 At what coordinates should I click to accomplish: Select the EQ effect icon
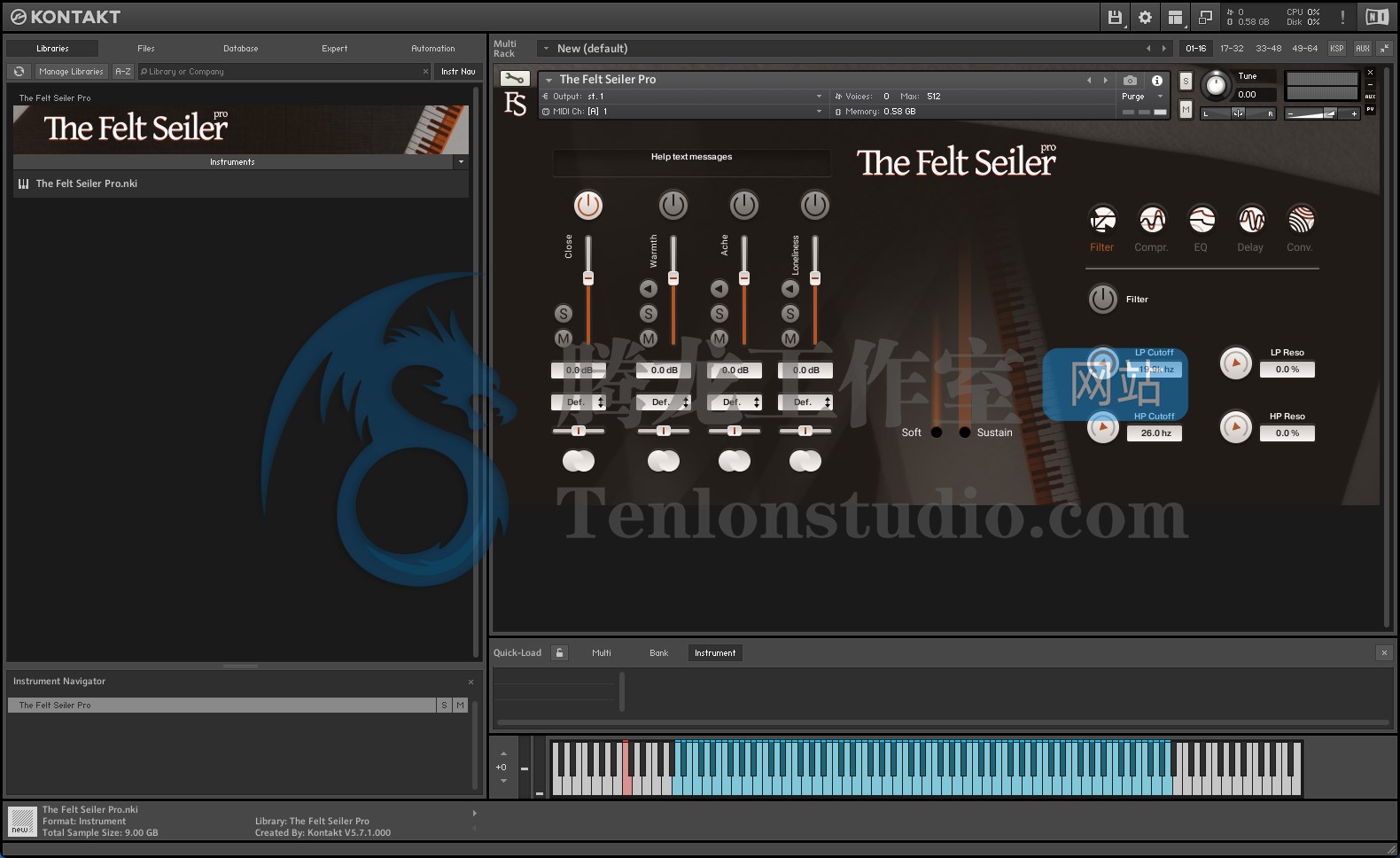click(x=1202, y=219)
